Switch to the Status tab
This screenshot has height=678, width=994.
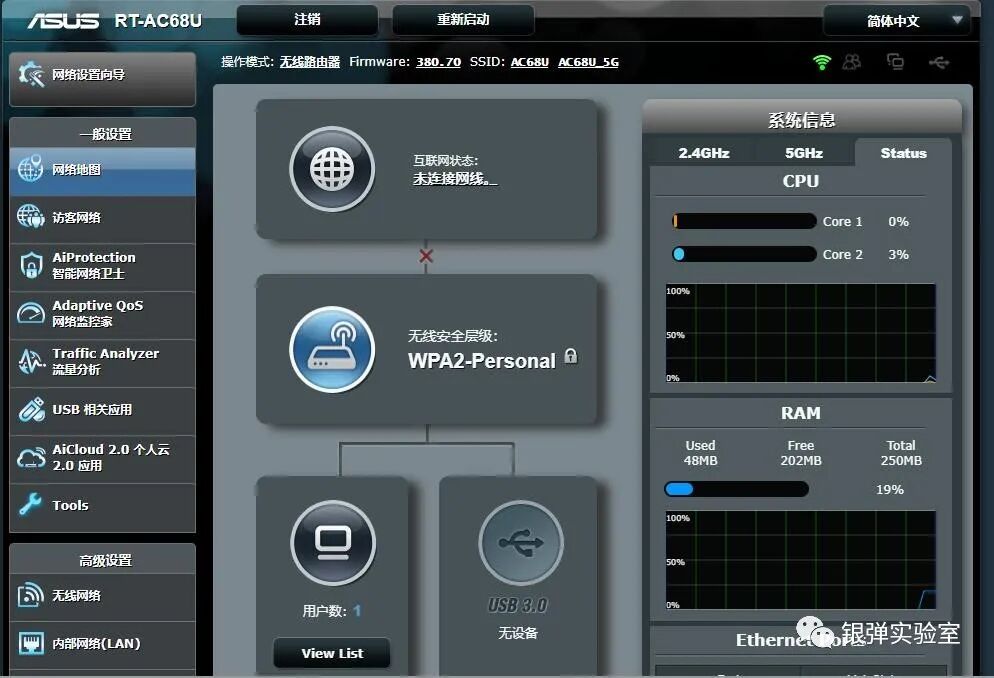coord(903,153)
